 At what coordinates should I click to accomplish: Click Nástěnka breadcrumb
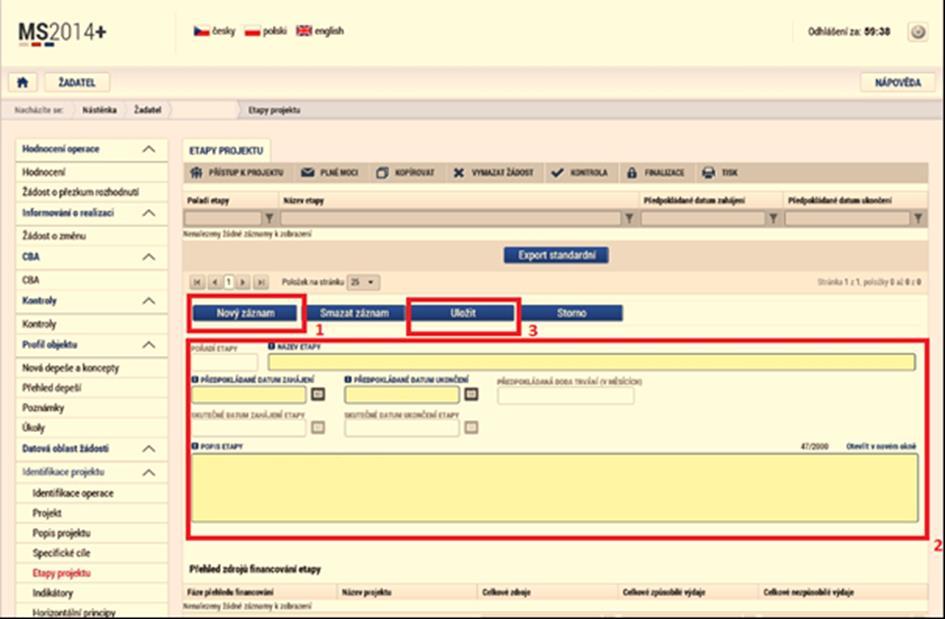click(x=99, y=110)
